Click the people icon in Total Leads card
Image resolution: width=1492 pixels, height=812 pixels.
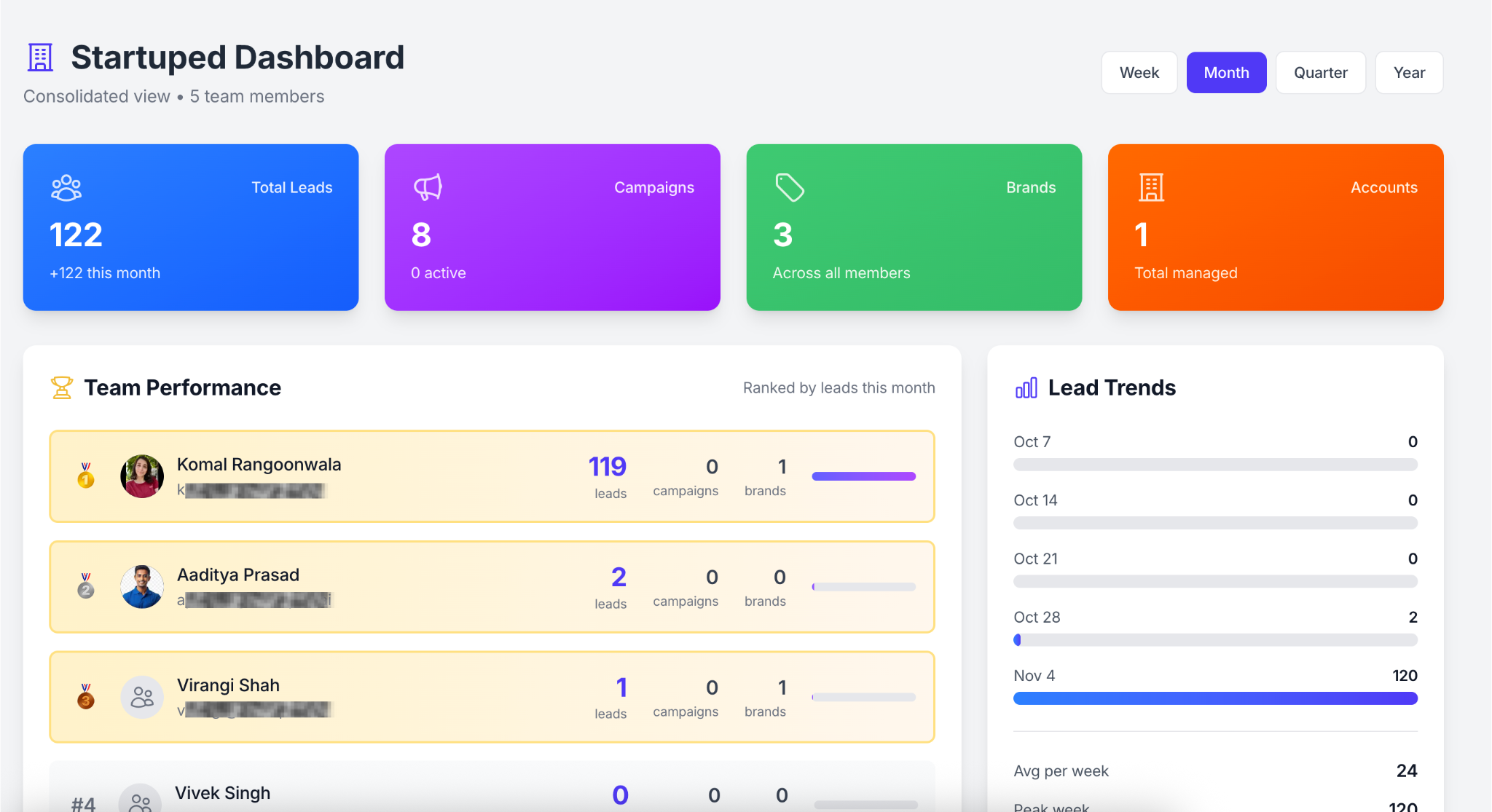coord(66,188)
